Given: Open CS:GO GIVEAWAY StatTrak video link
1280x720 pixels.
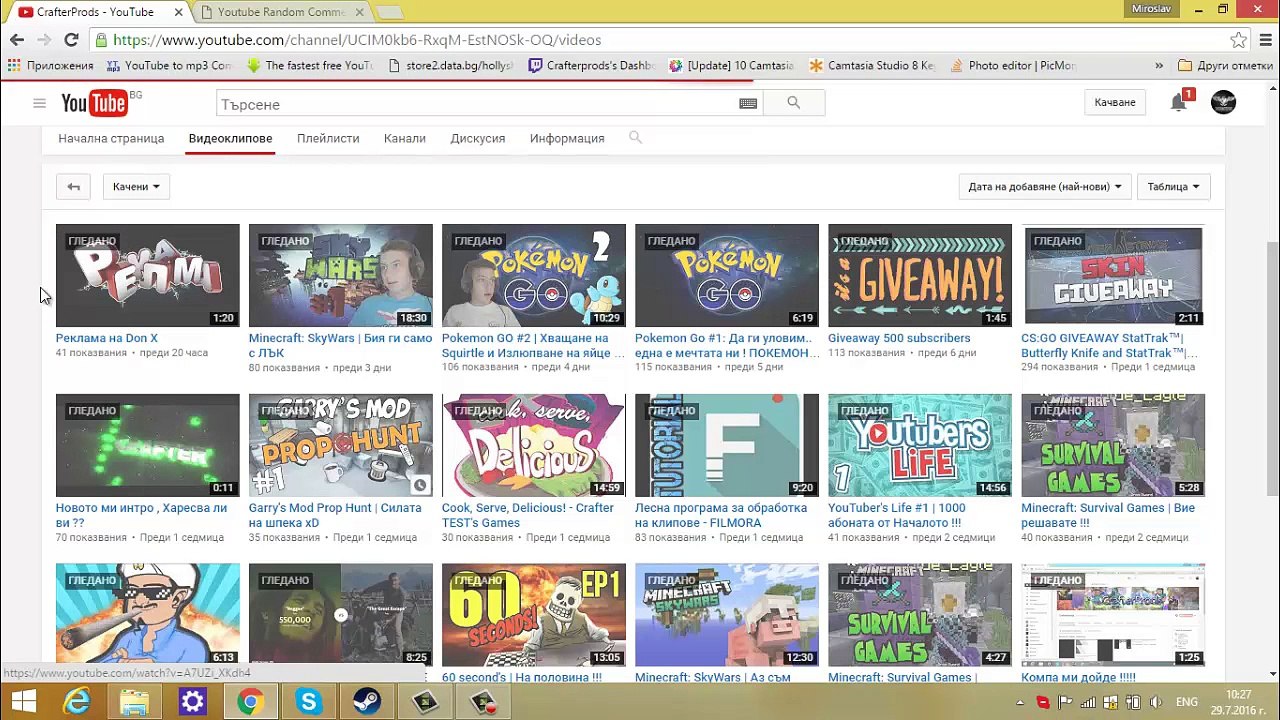Looking at the screenshot, I should coord(1109,345).
